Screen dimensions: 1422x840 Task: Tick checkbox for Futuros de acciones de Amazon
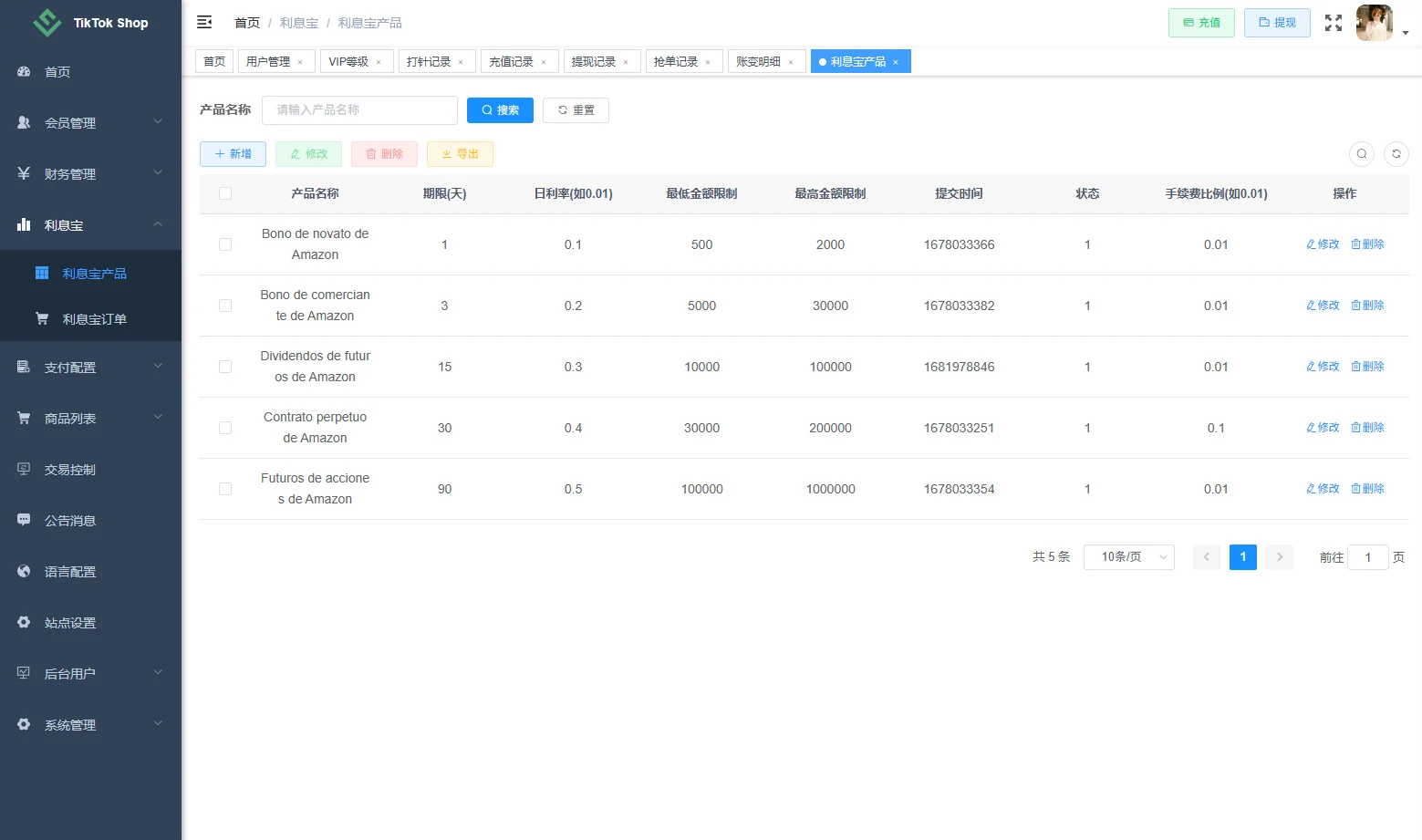[x=225, y=489]
